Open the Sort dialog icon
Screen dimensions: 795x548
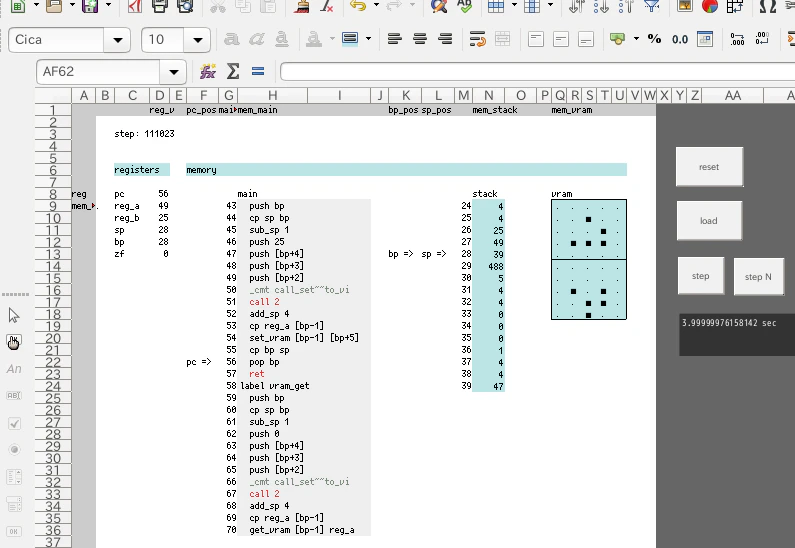click(576, 6)
